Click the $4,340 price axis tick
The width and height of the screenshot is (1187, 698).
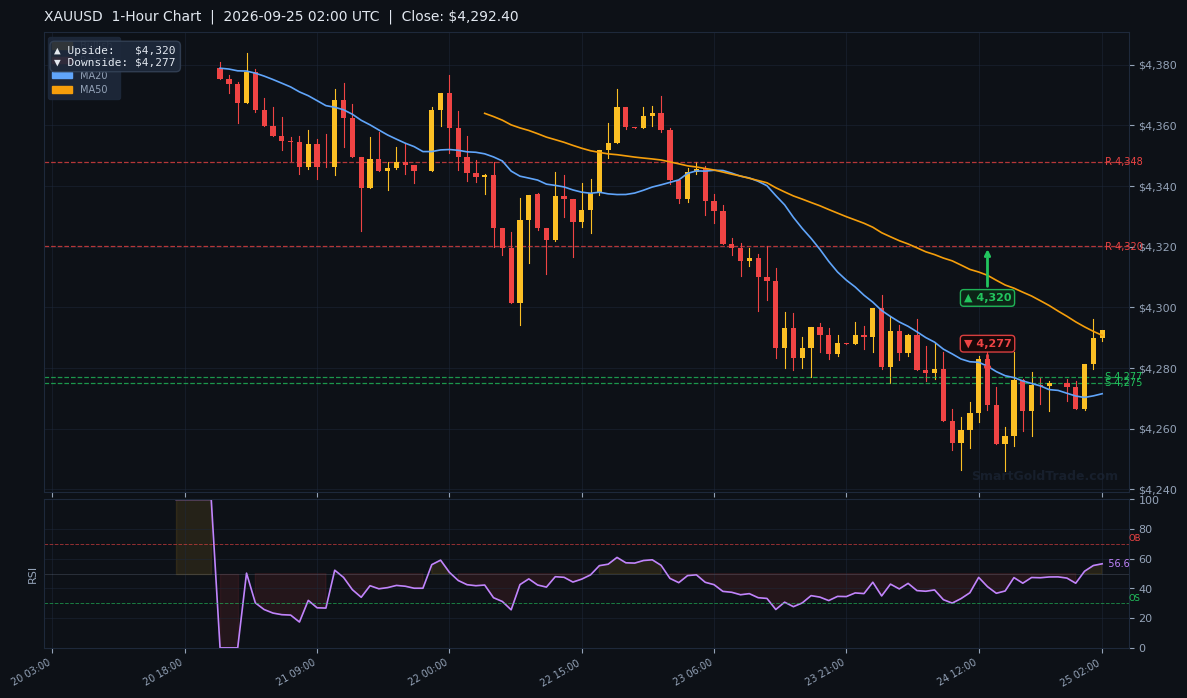coord(1157,187)
